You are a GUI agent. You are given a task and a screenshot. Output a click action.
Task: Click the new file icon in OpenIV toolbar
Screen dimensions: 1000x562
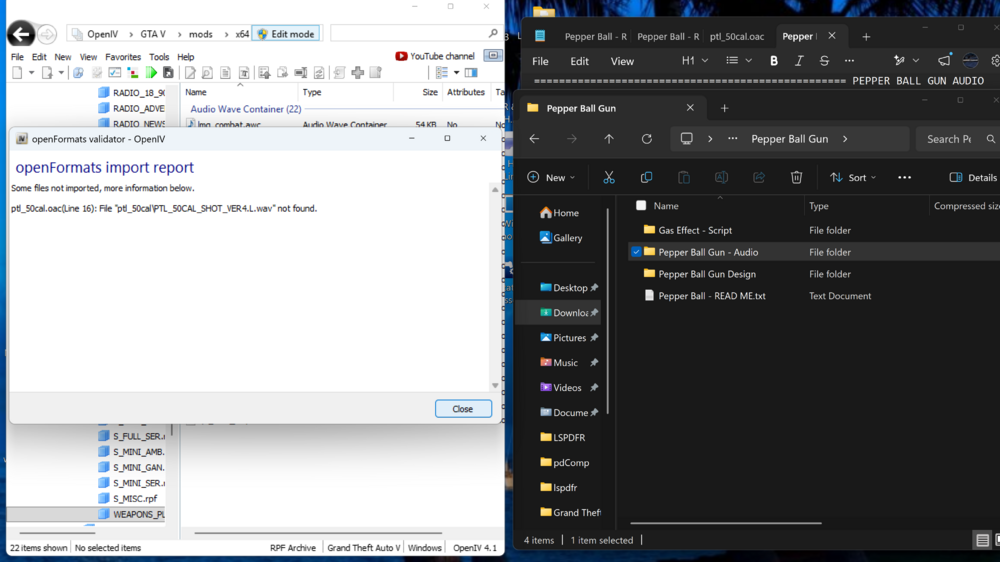coord(17,73)
